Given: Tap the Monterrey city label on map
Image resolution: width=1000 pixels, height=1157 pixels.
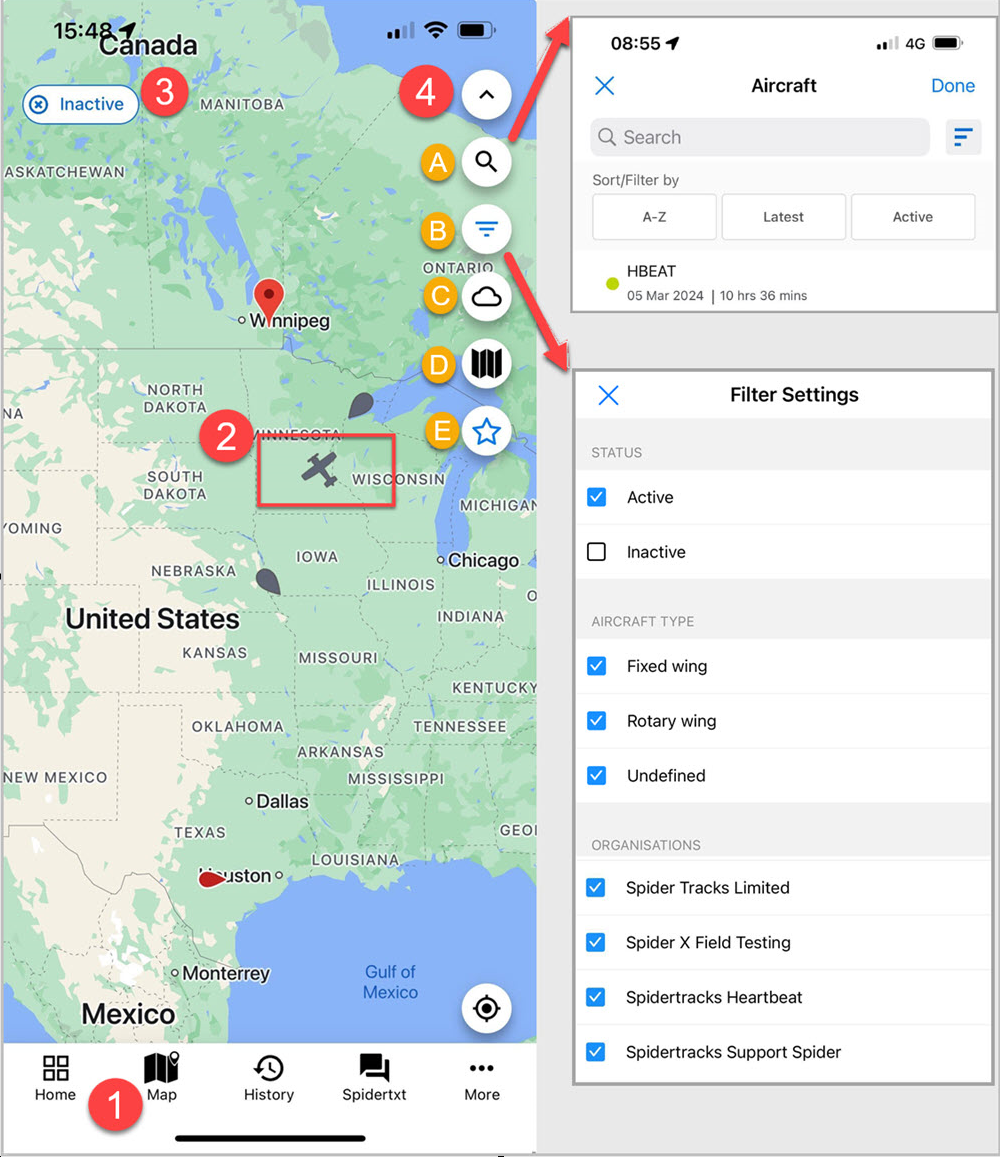Looking at the screenshot, I should click(226, 973).
